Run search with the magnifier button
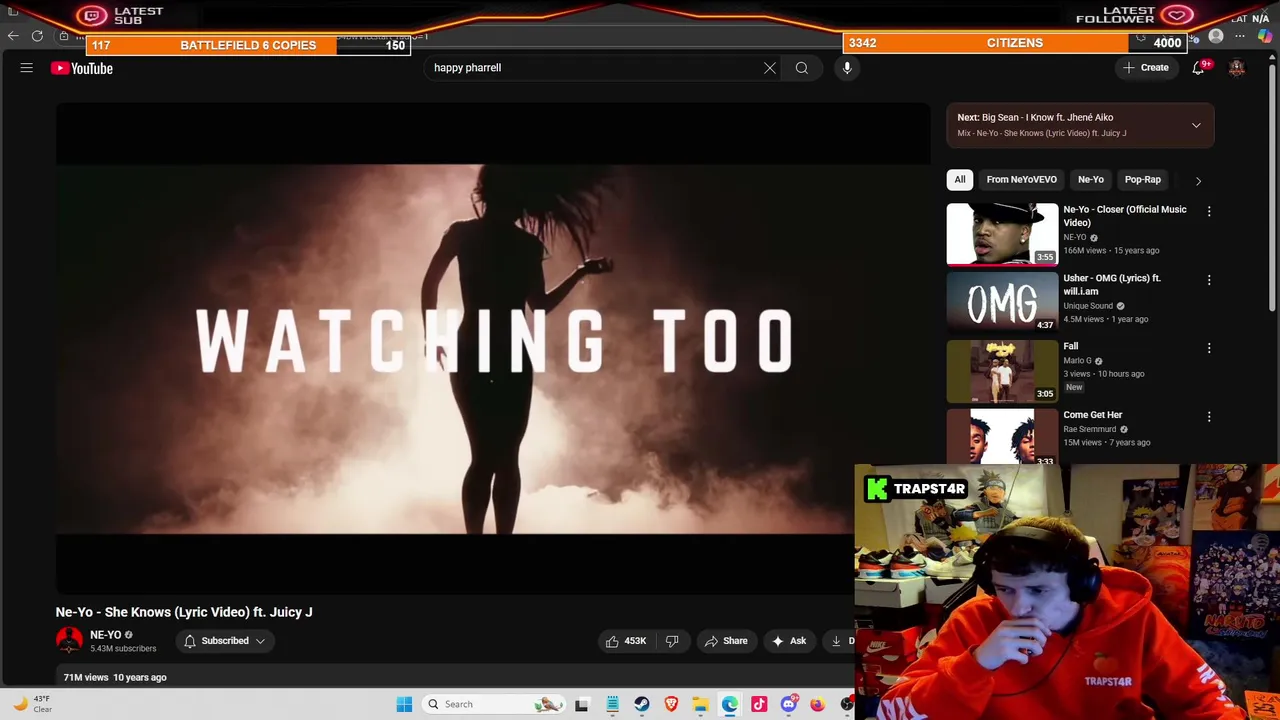 (802, 68)
